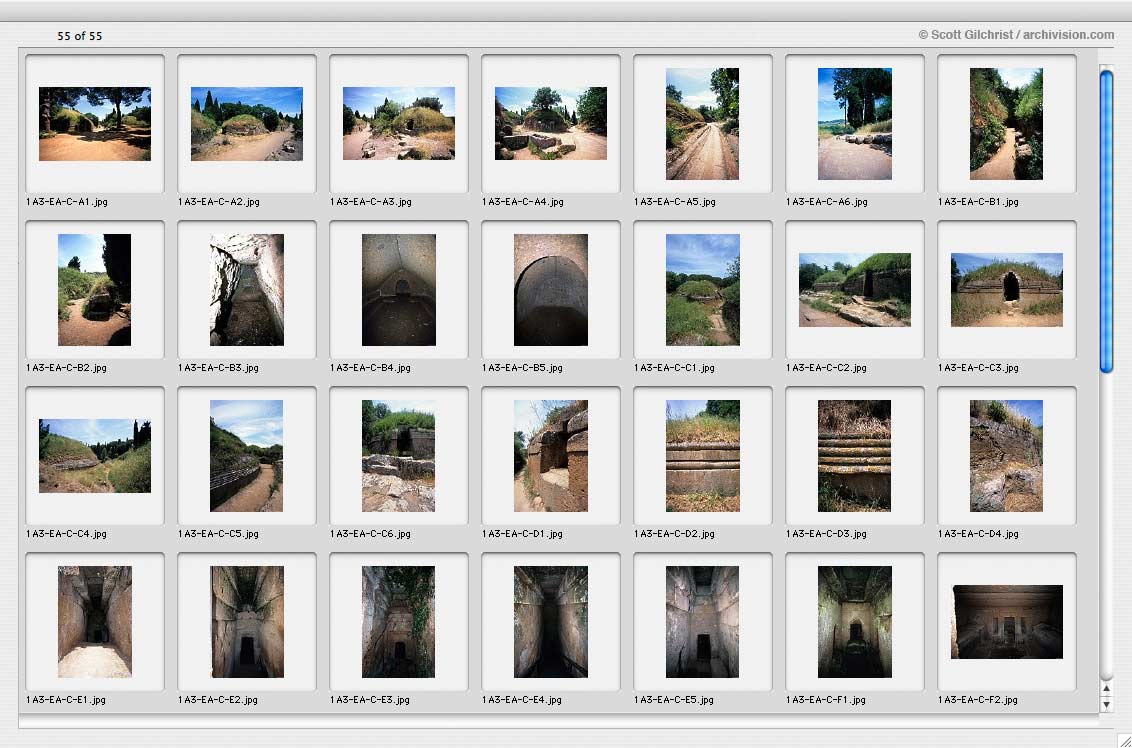This screenshot has width=1132, height=748.
Task: Click the file name text 1A3-EA-C-E4.jpg
Action: coord(522,700)
